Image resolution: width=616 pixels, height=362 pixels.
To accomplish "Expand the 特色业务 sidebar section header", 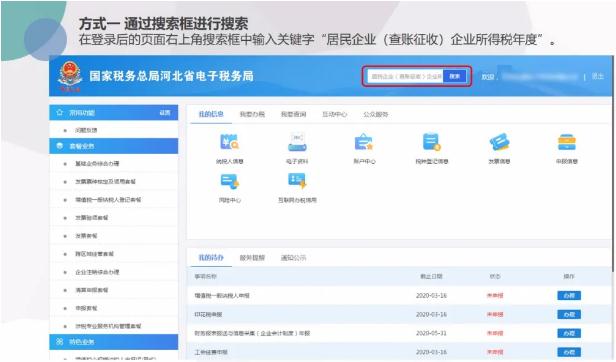I will [x=114, y=342].
